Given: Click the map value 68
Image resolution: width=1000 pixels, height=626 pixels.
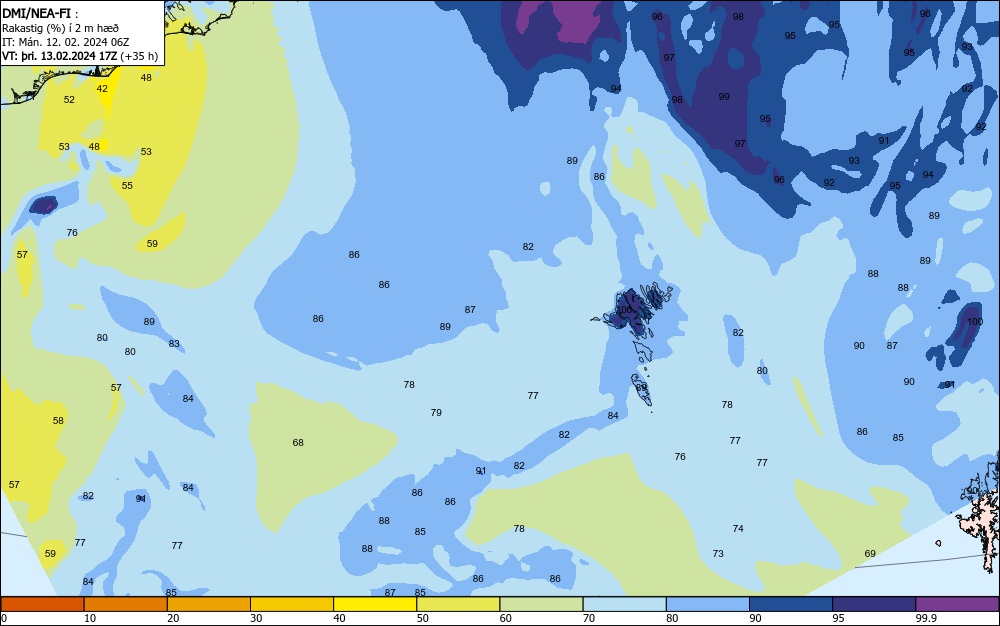Looking at the screenshot, I should [x=298, y=442].
